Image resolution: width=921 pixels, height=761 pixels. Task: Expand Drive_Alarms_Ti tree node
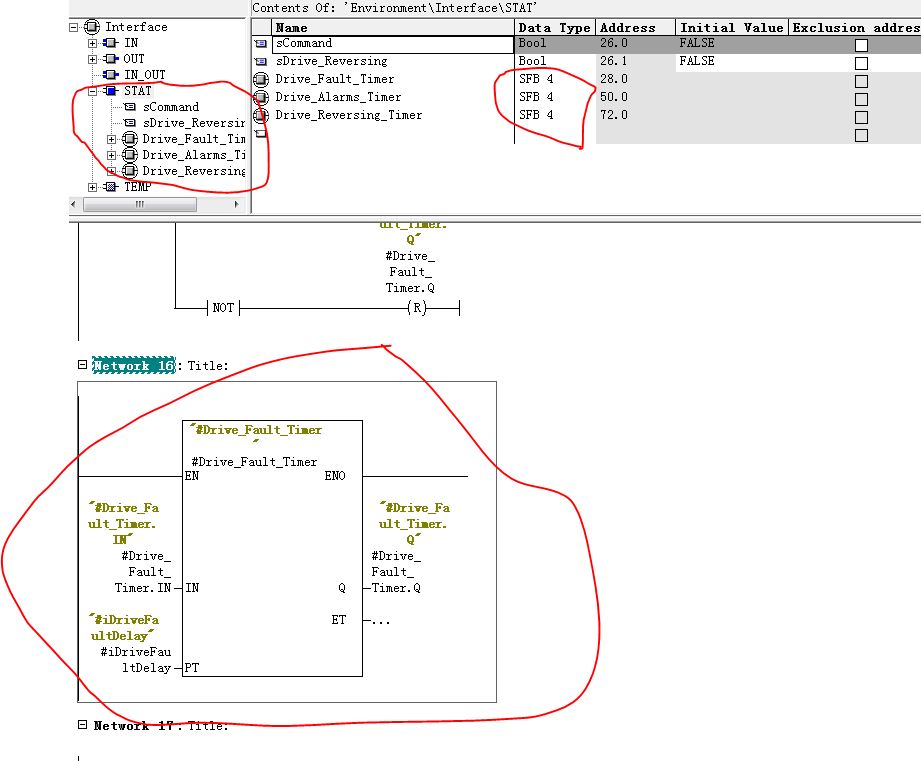pos(112,155)
